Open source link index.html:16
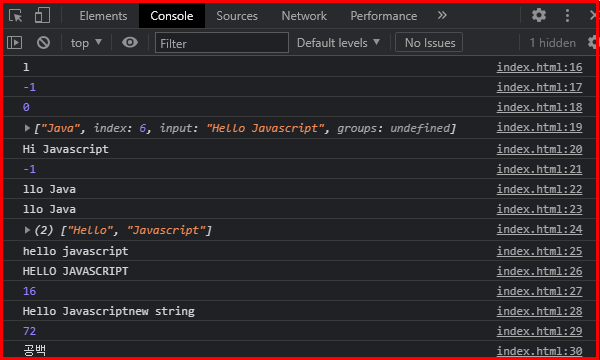The height and width of the screenshot is (360, 600). click(539, 67)
